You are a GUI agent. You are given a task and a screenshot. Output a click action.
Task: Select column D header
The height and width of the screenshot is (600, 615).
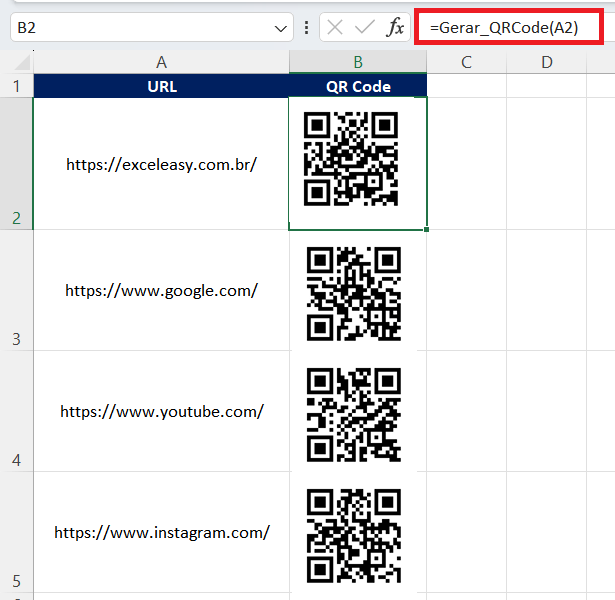[546, 62]
